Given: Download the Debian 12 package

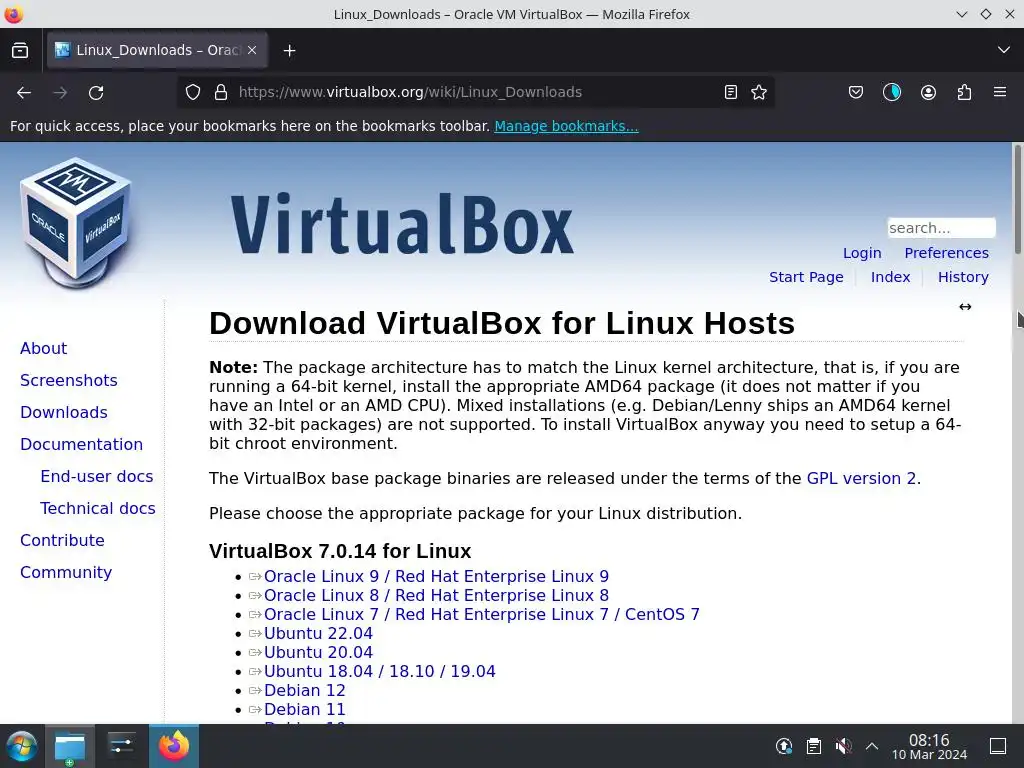Looking at the screenshot, I should (304, 690).
